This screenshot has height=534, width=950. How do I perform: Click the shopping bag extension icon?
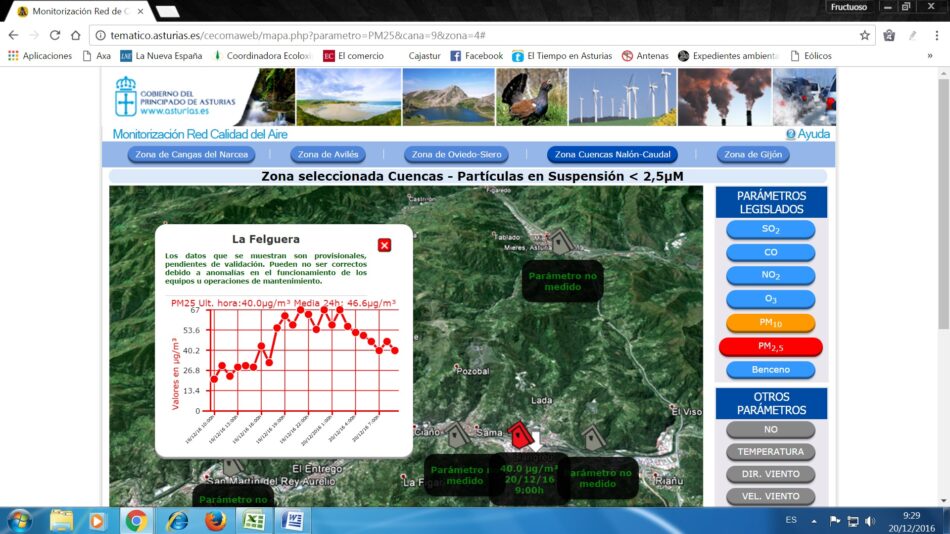889,35
